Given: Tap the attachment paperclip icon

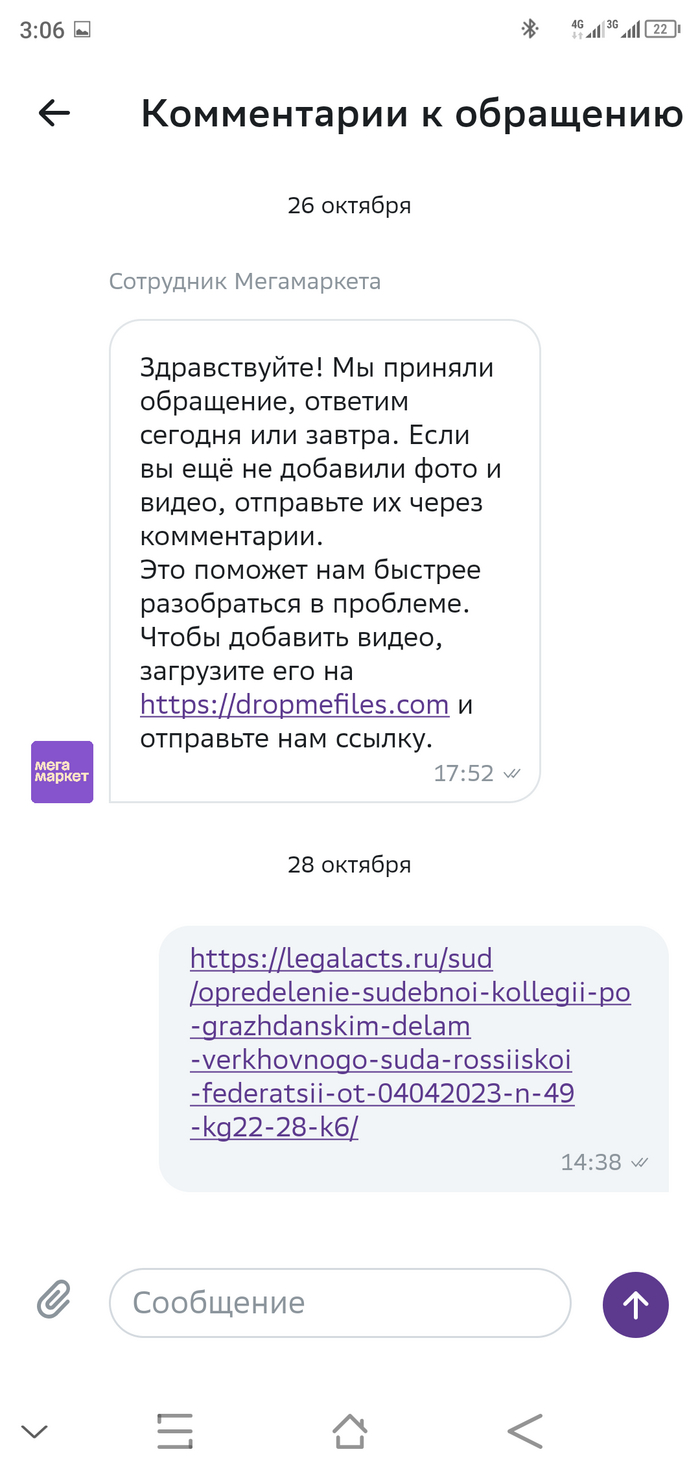Looking at the screenshot, I should click(x=55, y=1300).
